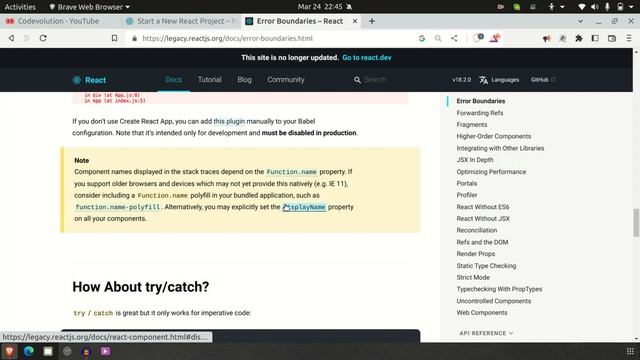
Task: Click the volume icon in the top bar
Action: (595, 7)
